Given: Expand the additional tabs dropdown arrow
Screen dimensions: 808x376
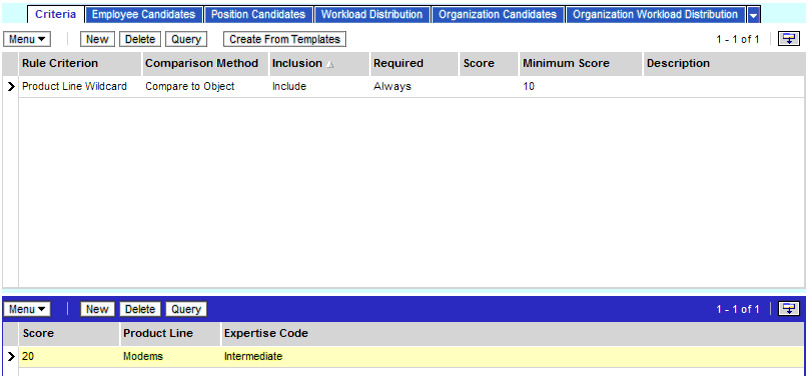Looking at the screenshot, I should [753, 15].
